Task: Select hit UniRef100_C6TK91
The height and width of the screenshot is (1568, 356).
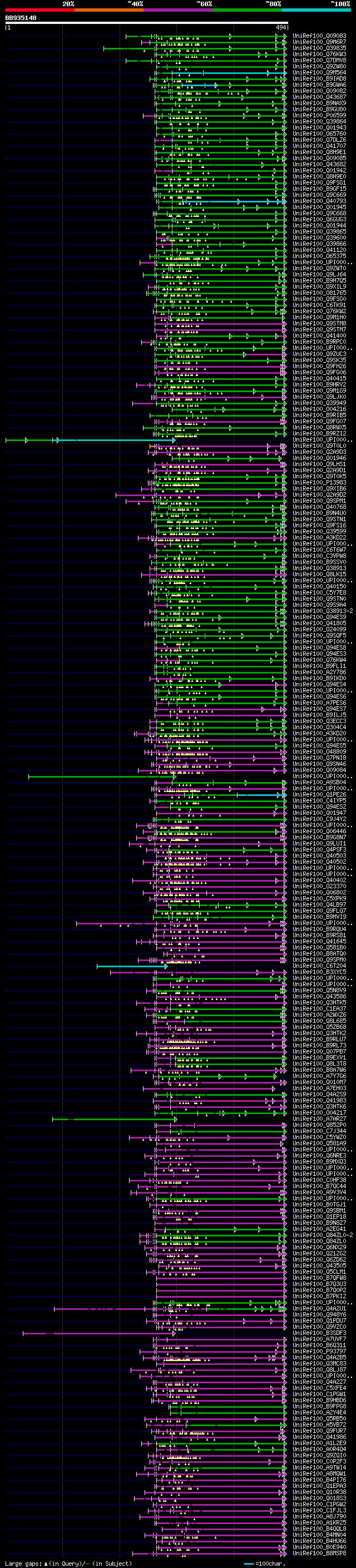Action: click(319, 305)
